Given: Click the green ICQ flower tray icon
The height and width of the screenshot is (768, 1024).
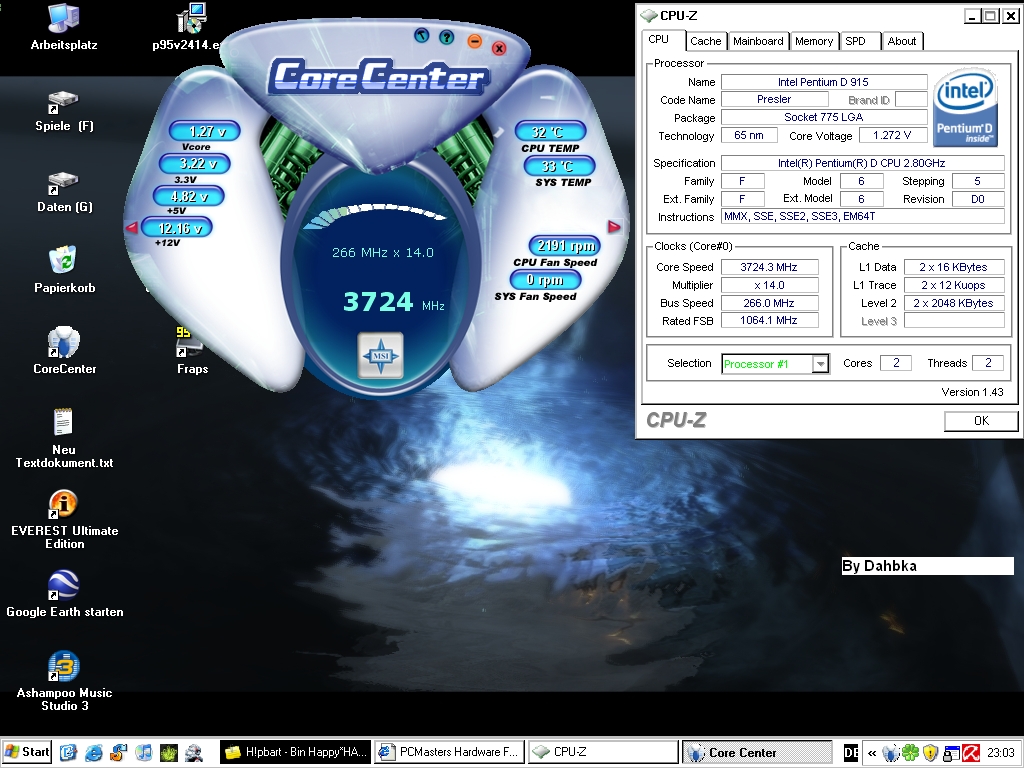Looking at the screenshot, I should 910,753.
